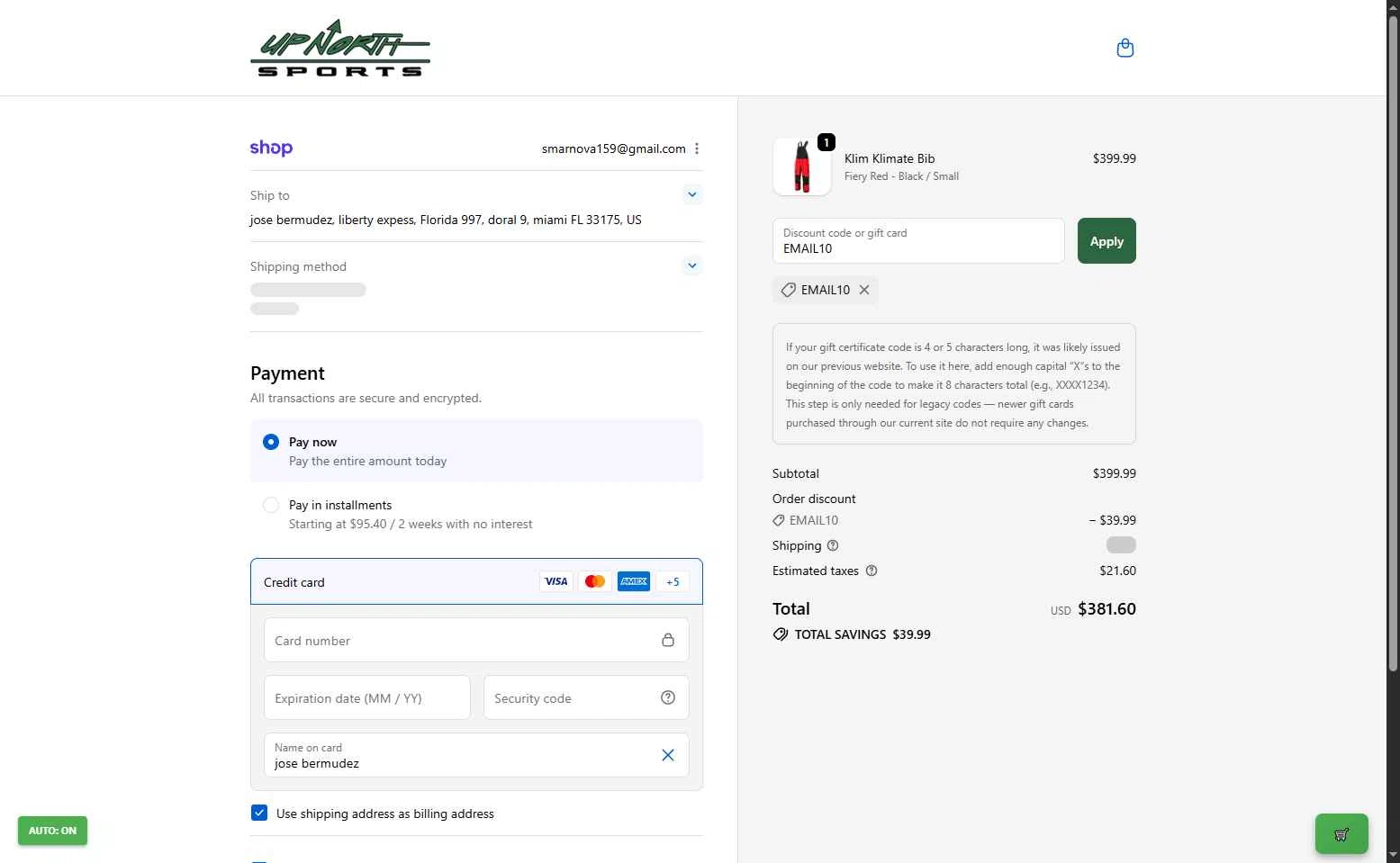Focus the Security code field
Image resolution: width=1400 pixels, height=863 pixels.
pos(586,697)
